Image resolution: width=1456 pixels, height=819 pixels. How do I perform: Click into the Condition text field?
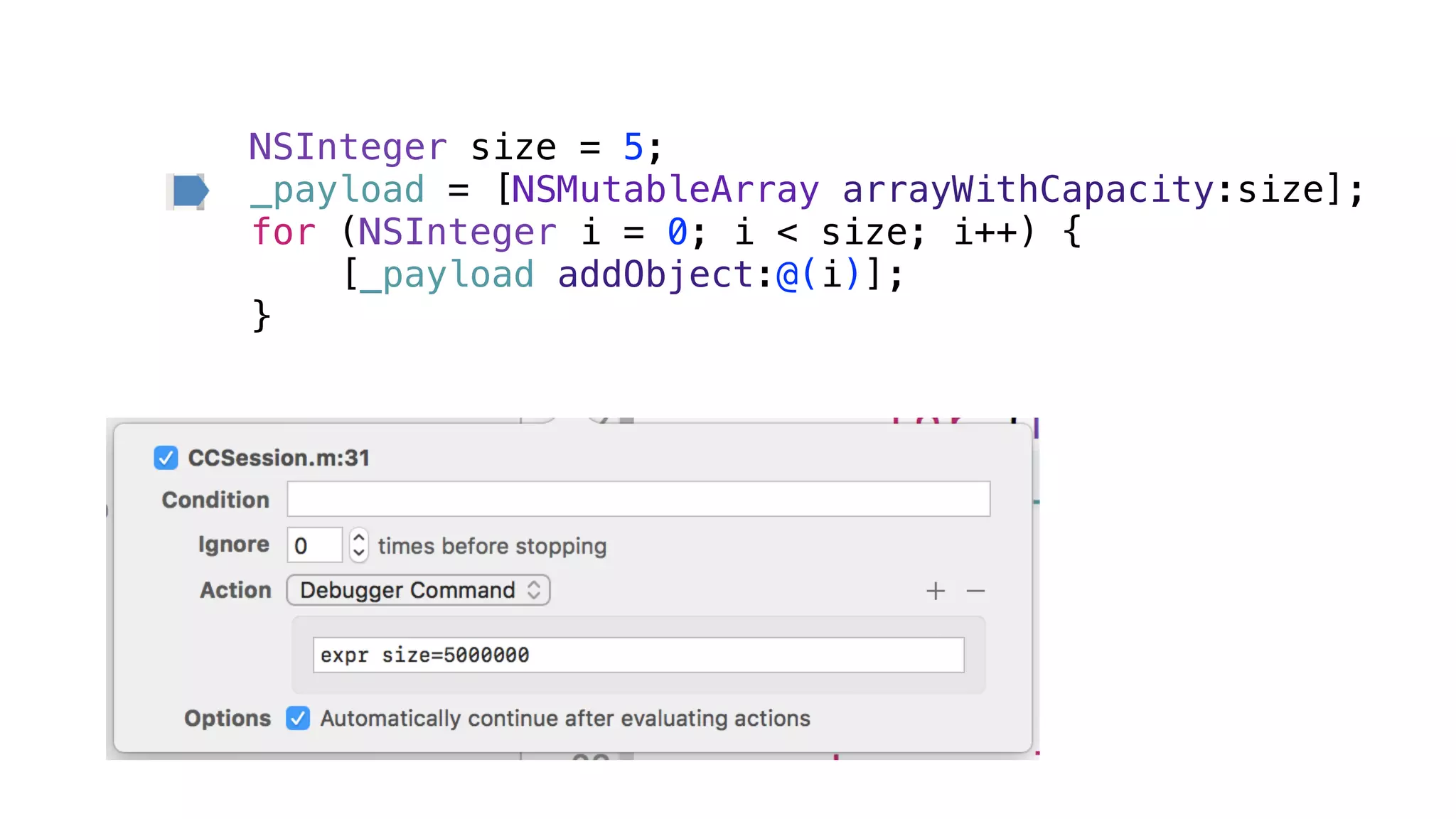point(638,499)
